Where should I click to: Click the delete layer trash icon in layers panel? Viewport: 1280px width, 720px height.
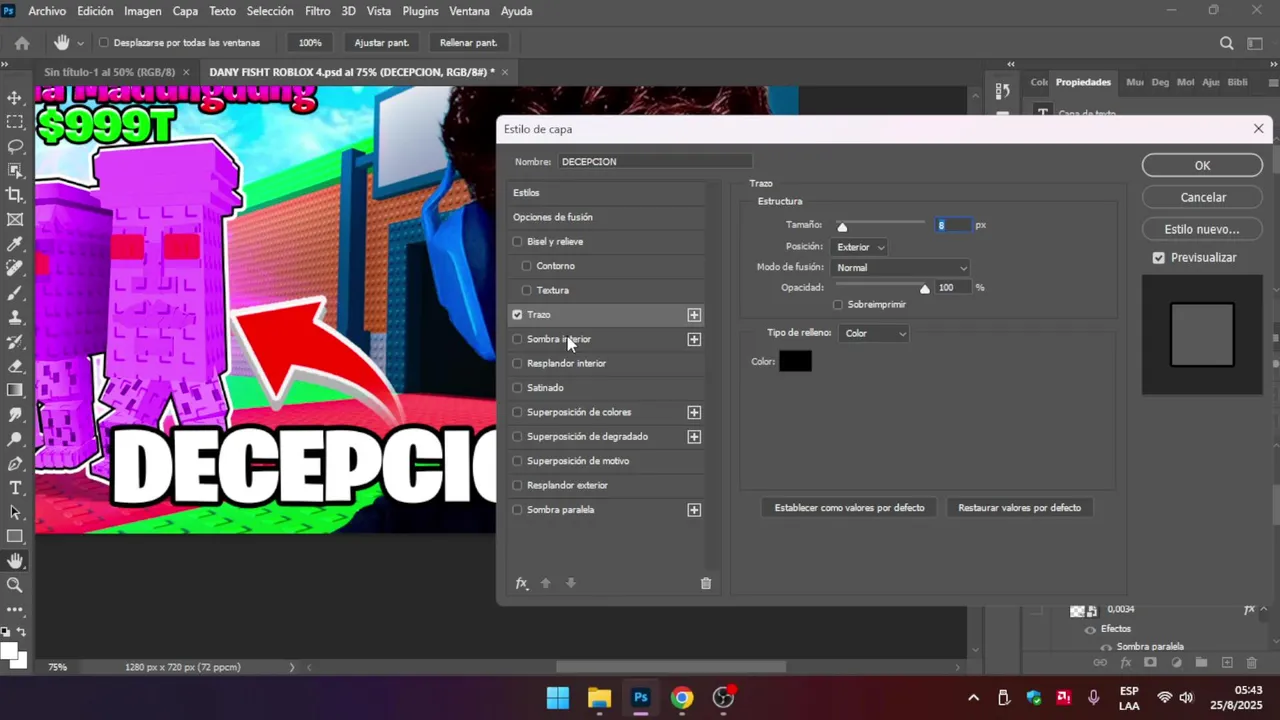(x=1252, y=662)
